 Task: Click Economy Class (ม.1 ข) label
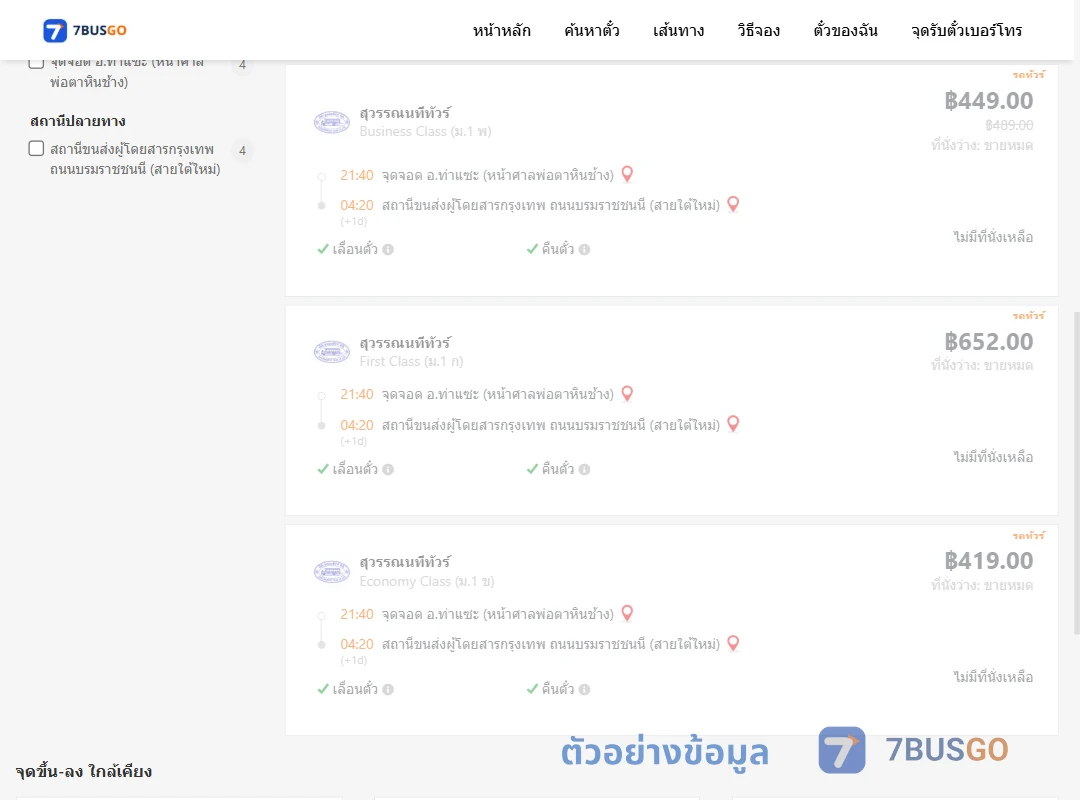coord(426,581)
